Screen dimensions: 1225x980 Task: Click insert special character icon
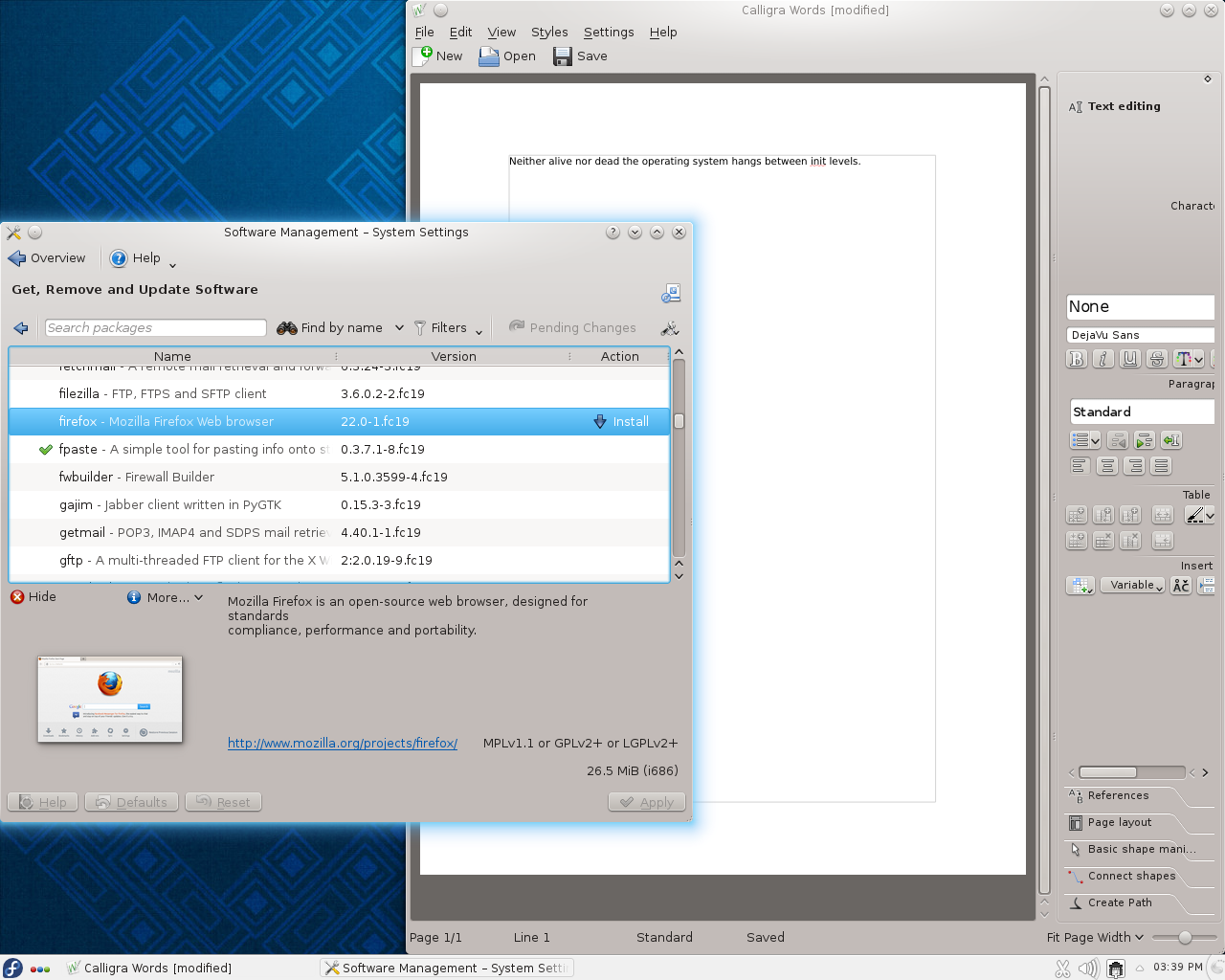coord(1181,586)
